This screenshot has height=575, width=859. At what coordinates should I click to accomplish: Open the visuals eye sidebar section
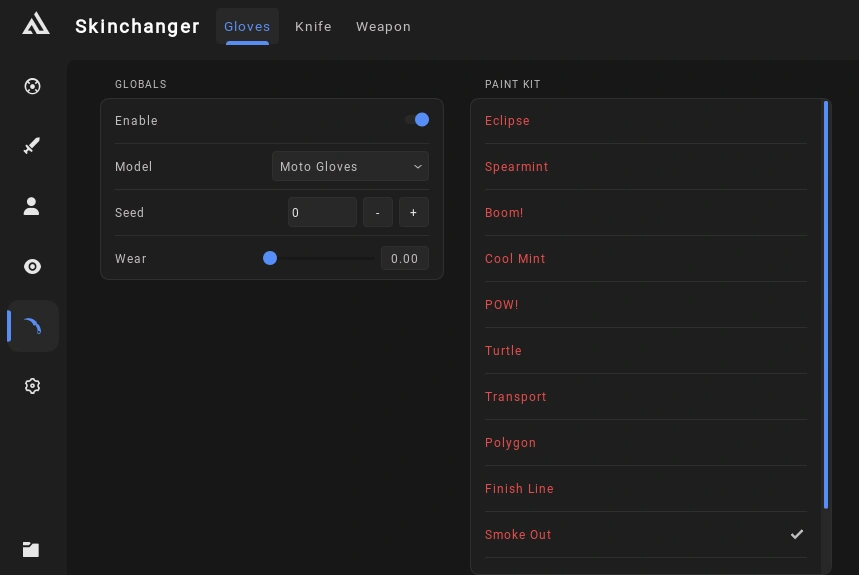[x=32, y=266]
